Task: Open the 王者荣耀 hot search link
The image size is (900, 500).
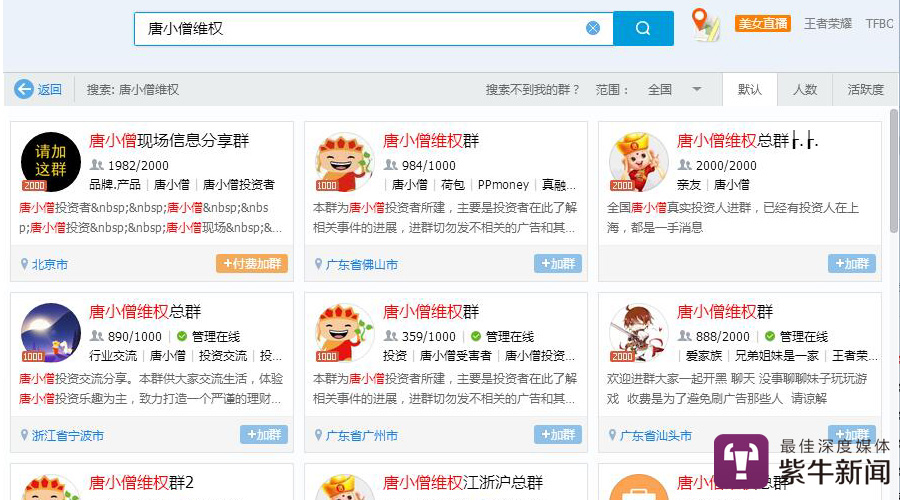Action: pyautogui.click(x=828, y=24)
